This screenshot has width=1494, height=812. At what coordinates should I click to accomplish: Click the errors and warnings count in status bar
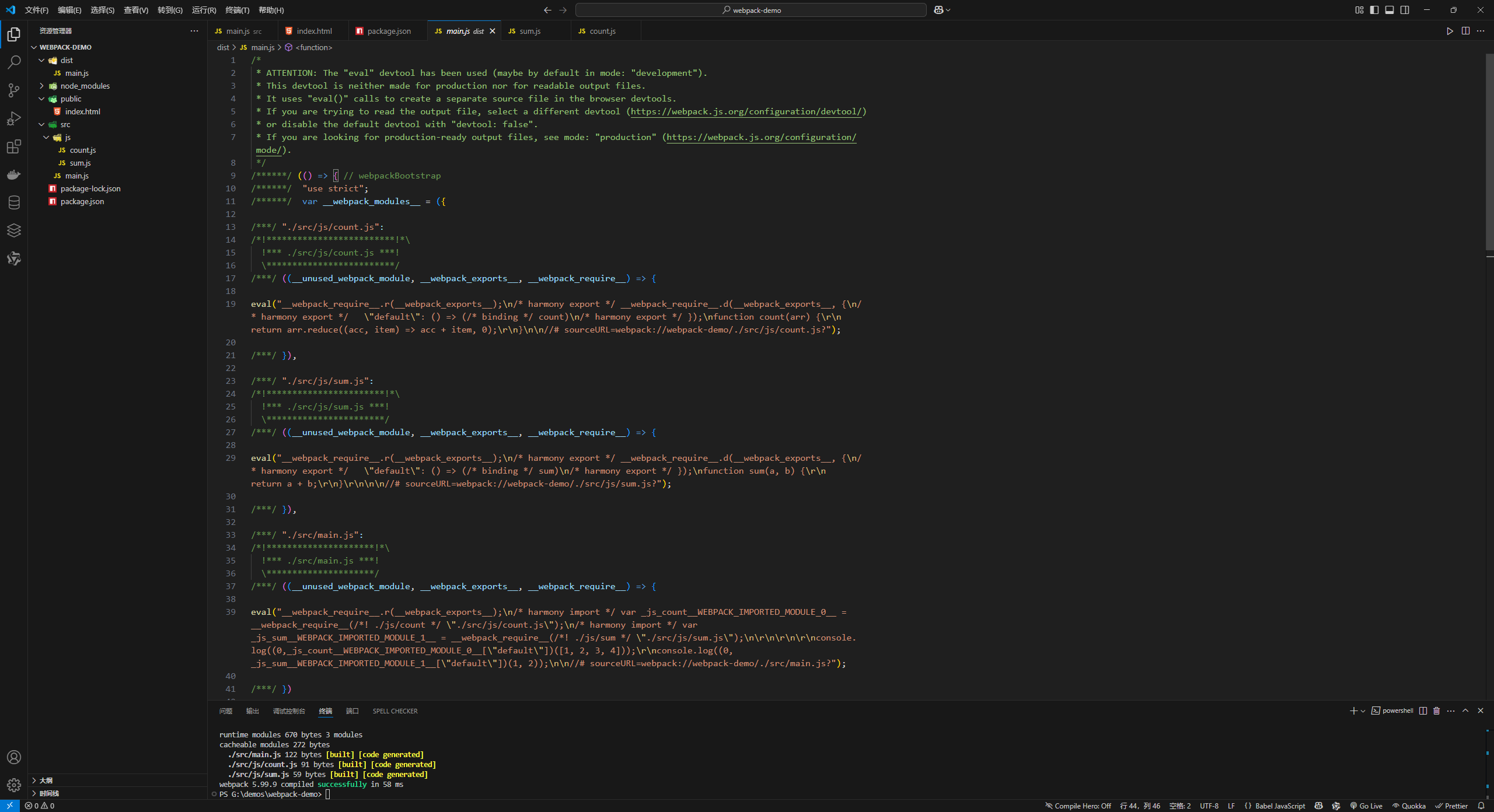pyautogui.click(x=40, y=806)
